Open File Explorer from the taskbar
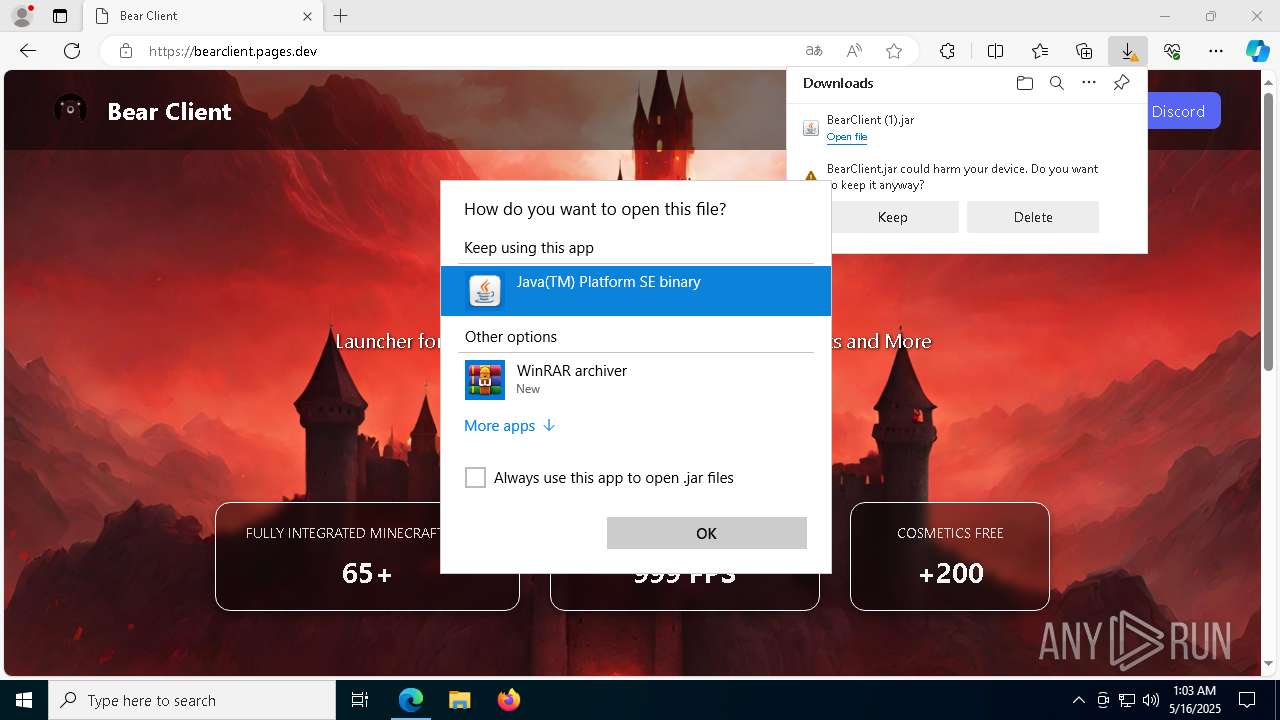Image resolution: width=1280 pixels, height=720 pixels. click(459, 700)
